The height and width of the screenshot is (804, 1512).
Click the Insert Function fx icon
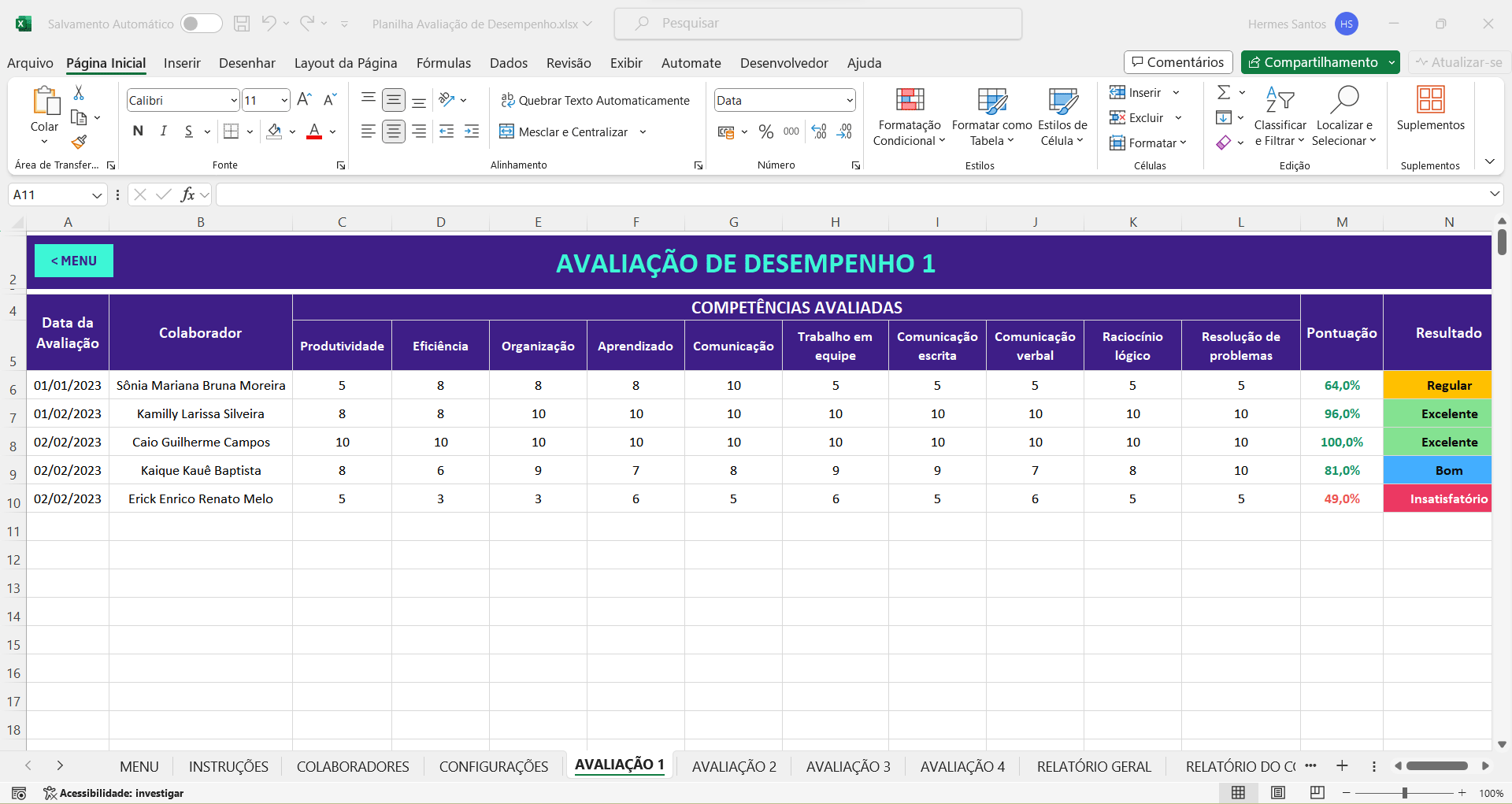[187, 195]
